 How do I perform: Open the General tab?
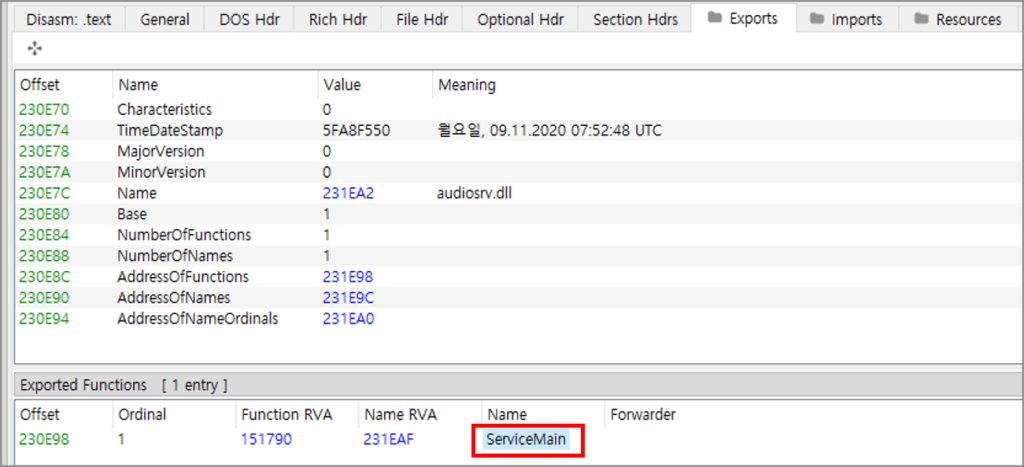[165, 19]
